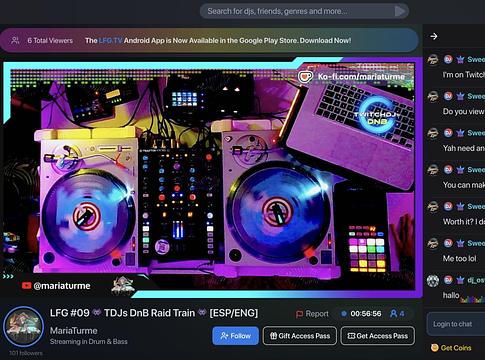Screen dimensions: 485x360
Task: Click the Get Coins link
Action: tap(456, 348)
